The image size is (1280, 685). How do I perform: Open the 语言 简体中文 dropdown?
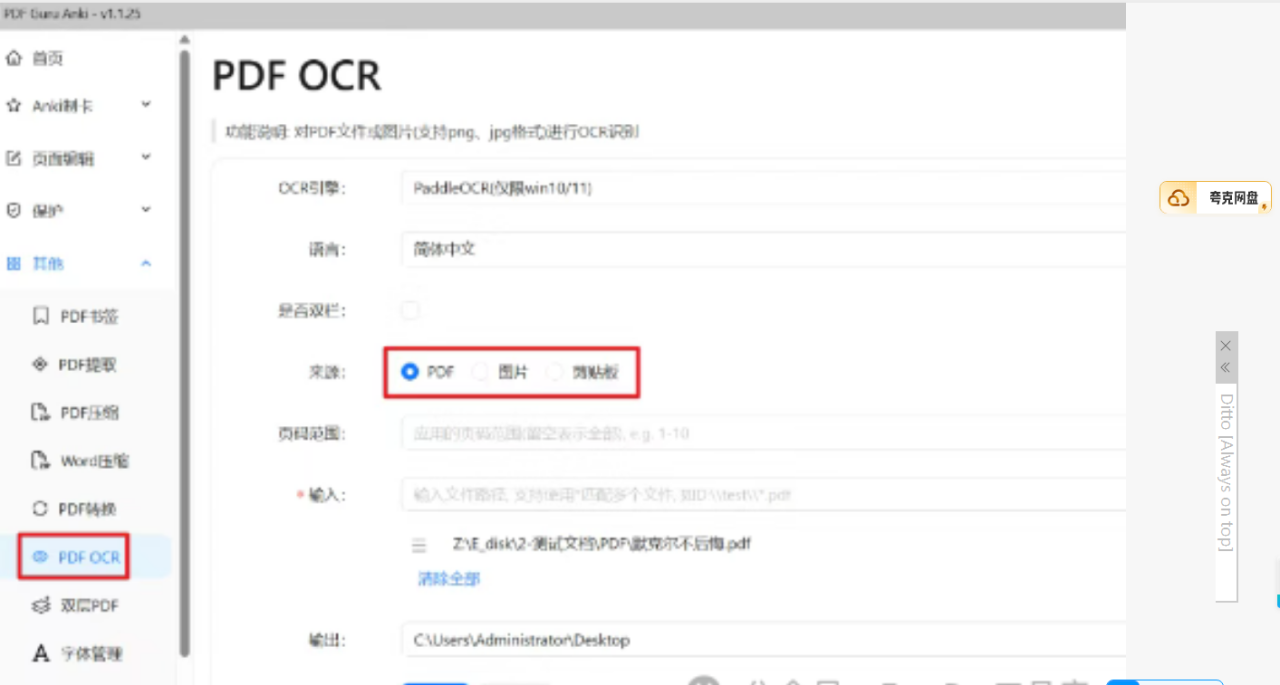pyautogui.click(x=760, y=249)
